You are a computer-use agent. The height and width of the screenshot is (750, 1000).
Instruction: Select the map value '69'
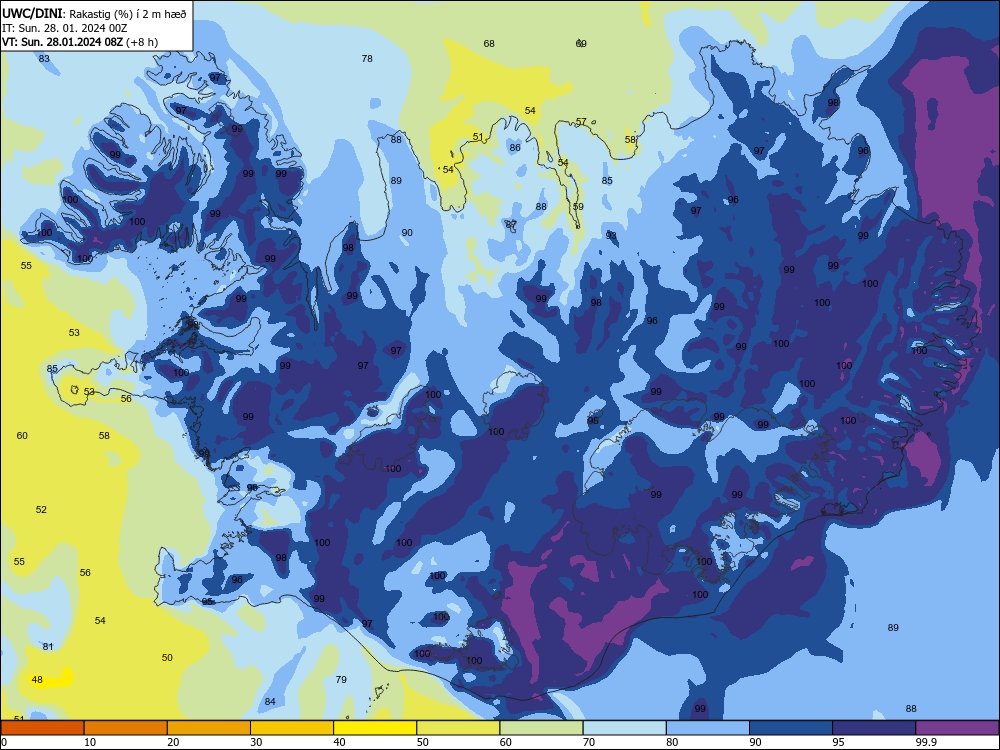coord(581,44)
